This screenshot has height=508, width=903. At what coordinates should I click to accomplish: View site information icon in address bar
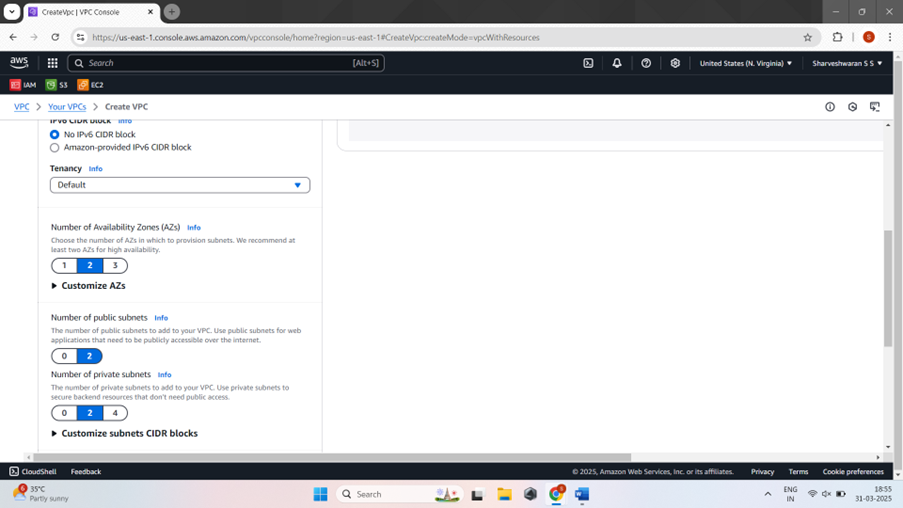pyautogui.click(x=81, y=37)
